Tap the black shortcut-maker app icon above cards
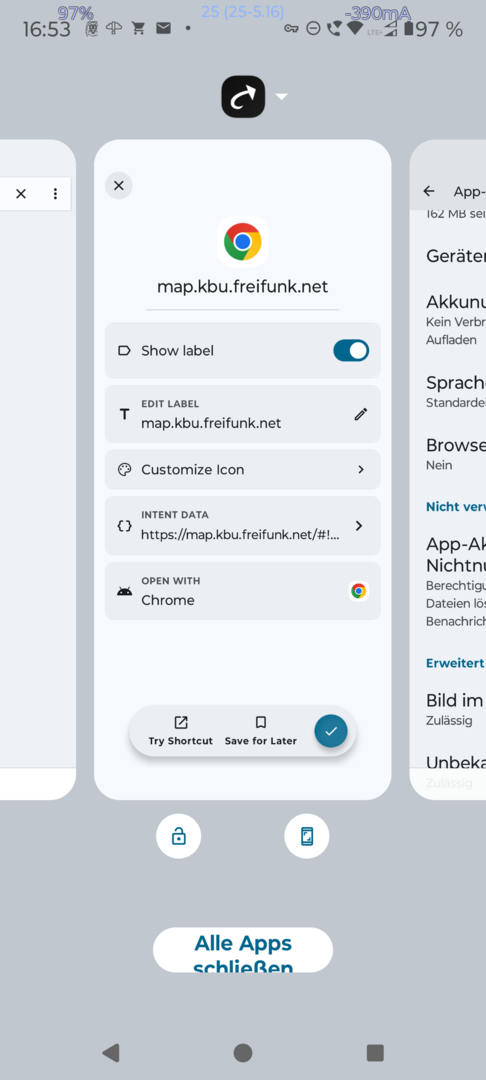 243,96
